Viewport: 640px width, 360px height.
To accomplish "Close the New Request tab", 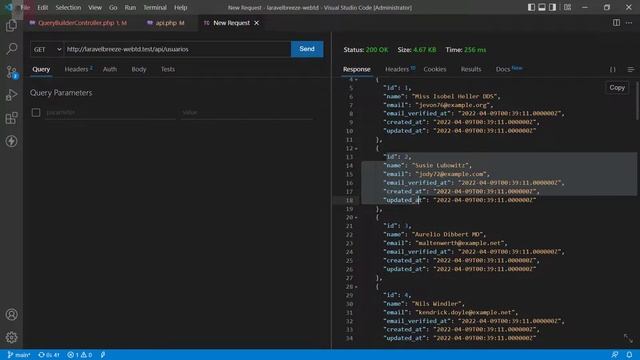I will (x=256, y=23).
